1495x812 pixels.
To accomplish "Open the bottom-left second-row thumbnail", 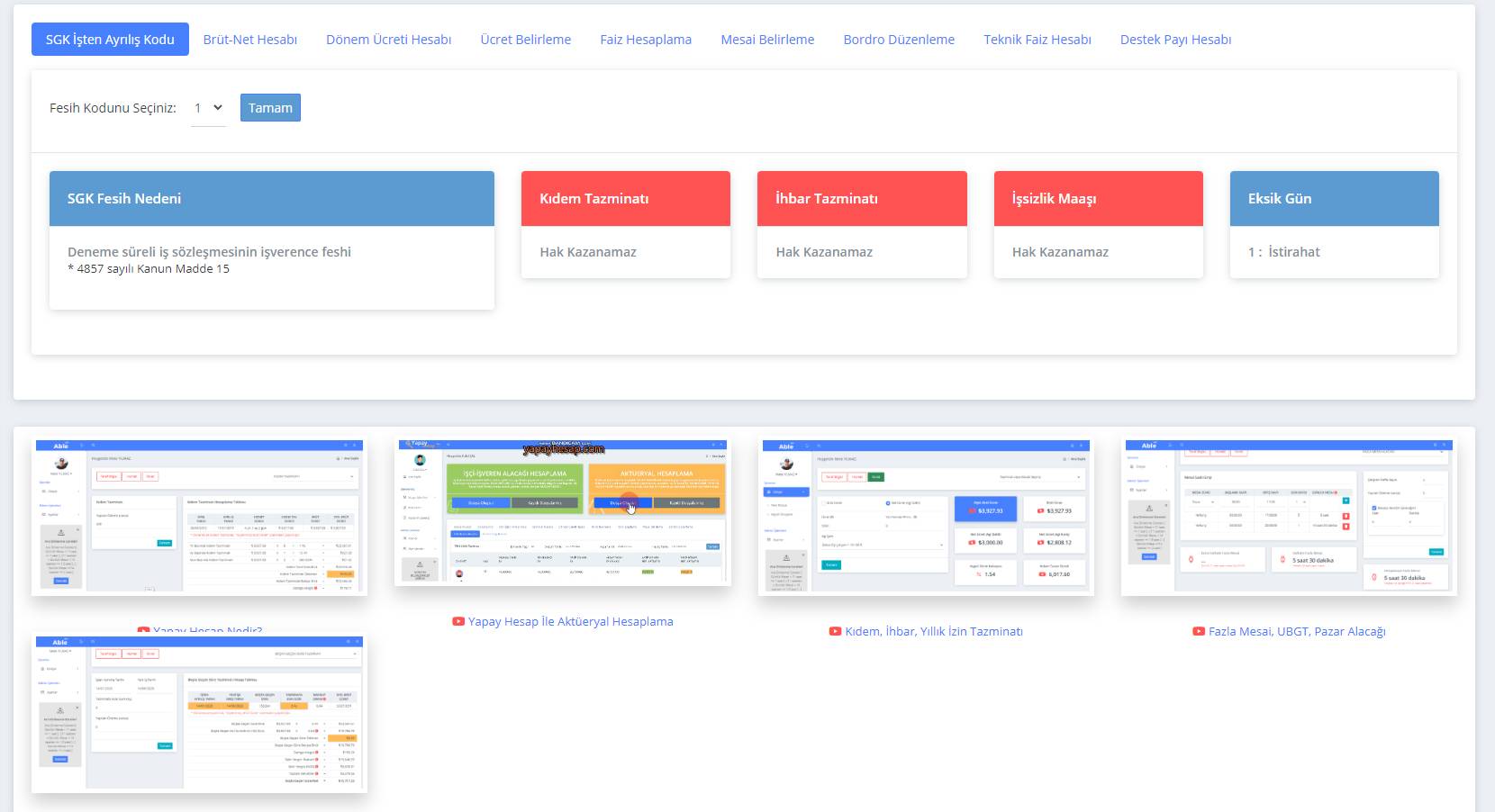I will click(x=199, y=714).
